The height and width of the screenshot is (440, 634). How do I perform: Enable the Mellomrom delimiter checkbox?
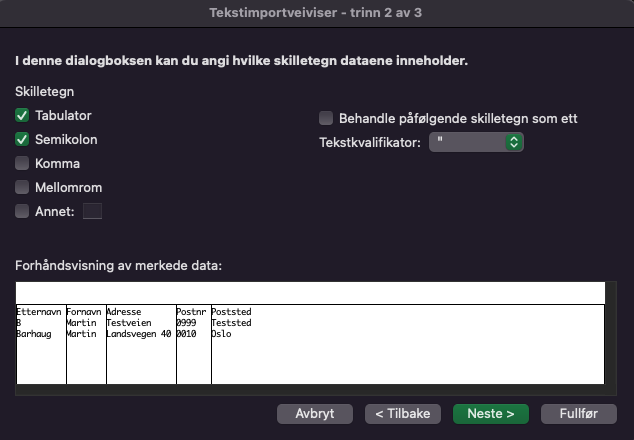(22, 187)
